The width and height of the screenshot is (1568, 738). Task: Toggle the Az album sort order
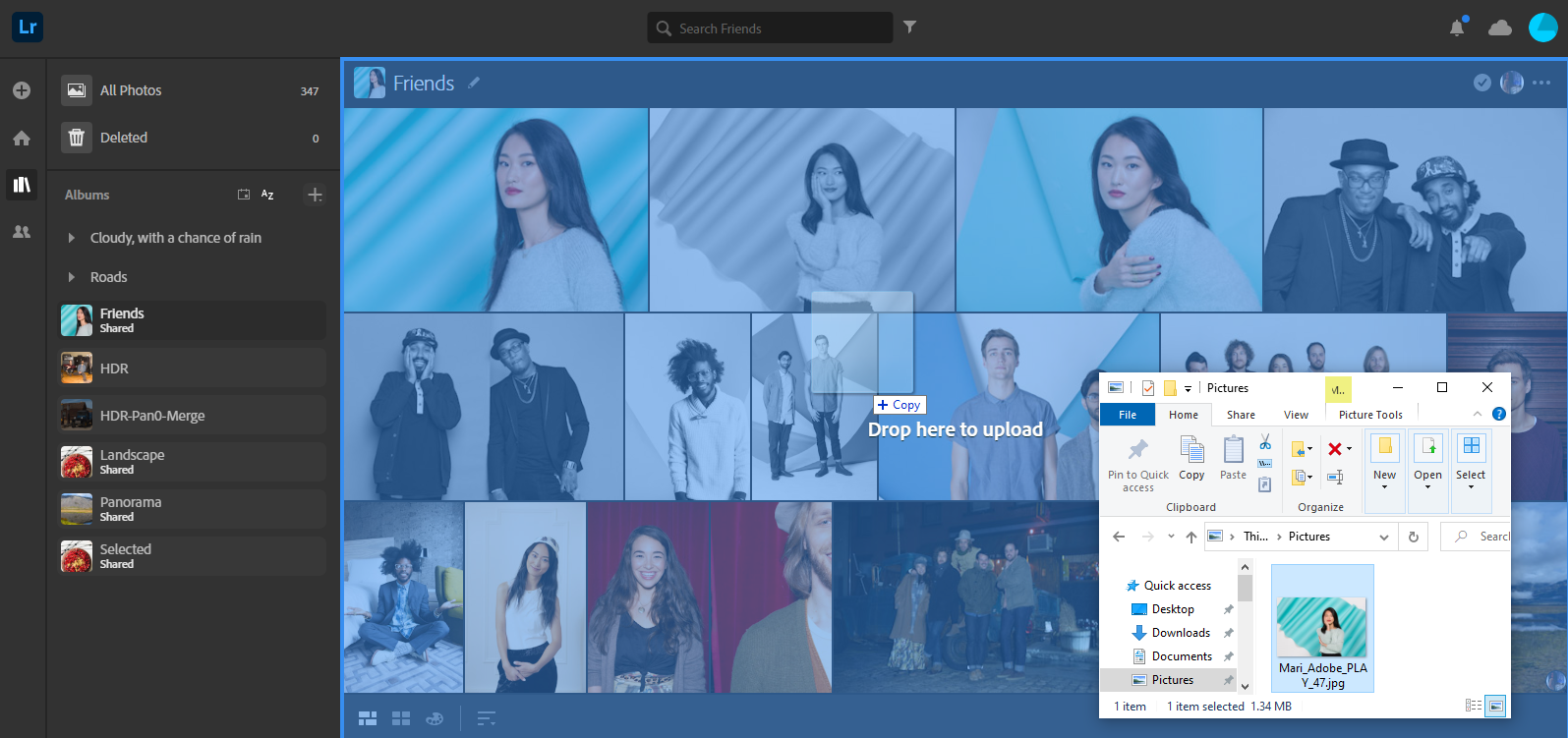point(267,195)
